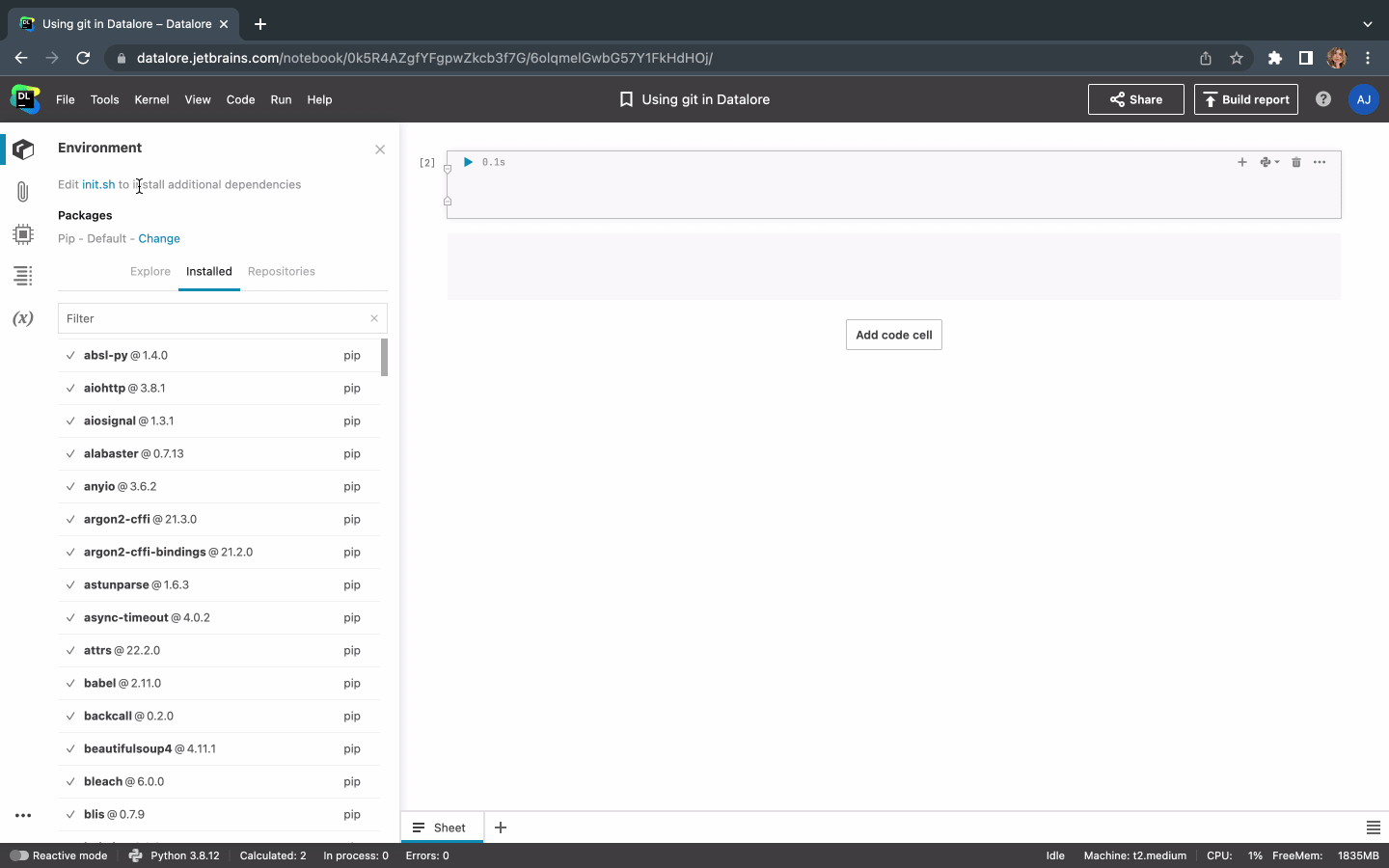This screenshot has height=868, width=1389.
Task: Open the help question mark icon
Action: click(1323, 99)
